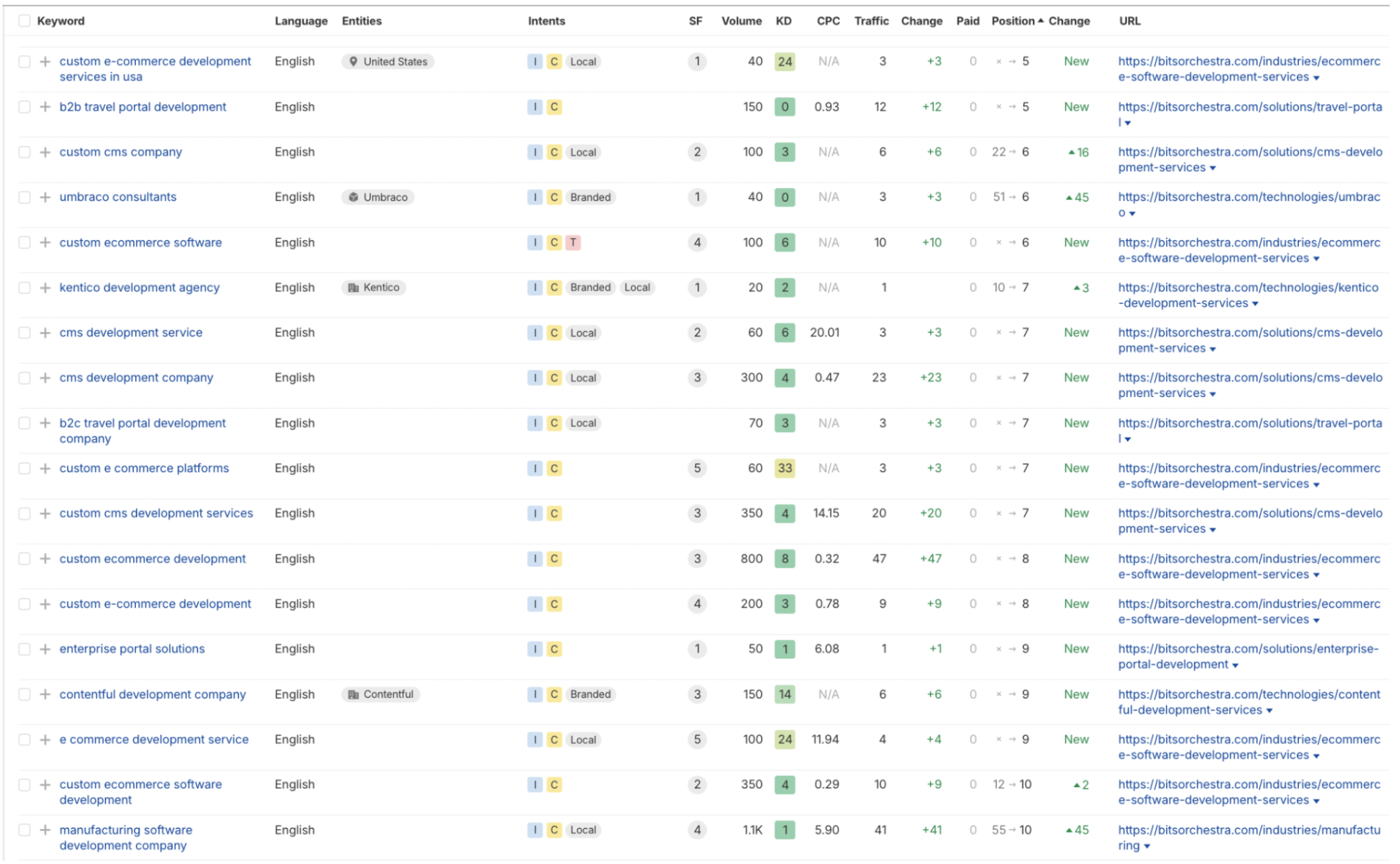The width and height of the screenshot is (1400, 864).
Task: Click the plus icon next to custom cms company
Action: pyautogui.click(x=45, y=152)
